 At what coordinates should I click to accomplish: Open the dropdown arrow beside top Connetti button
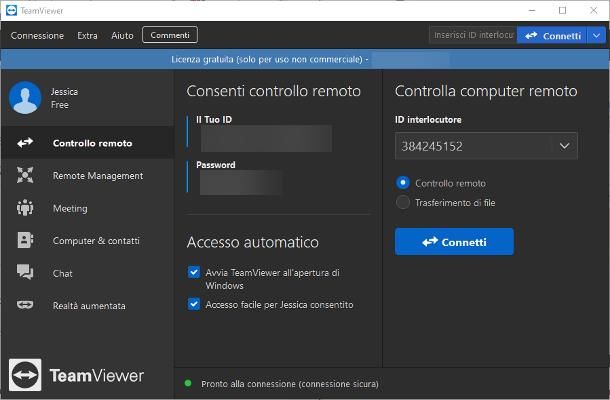coord(597,35)
